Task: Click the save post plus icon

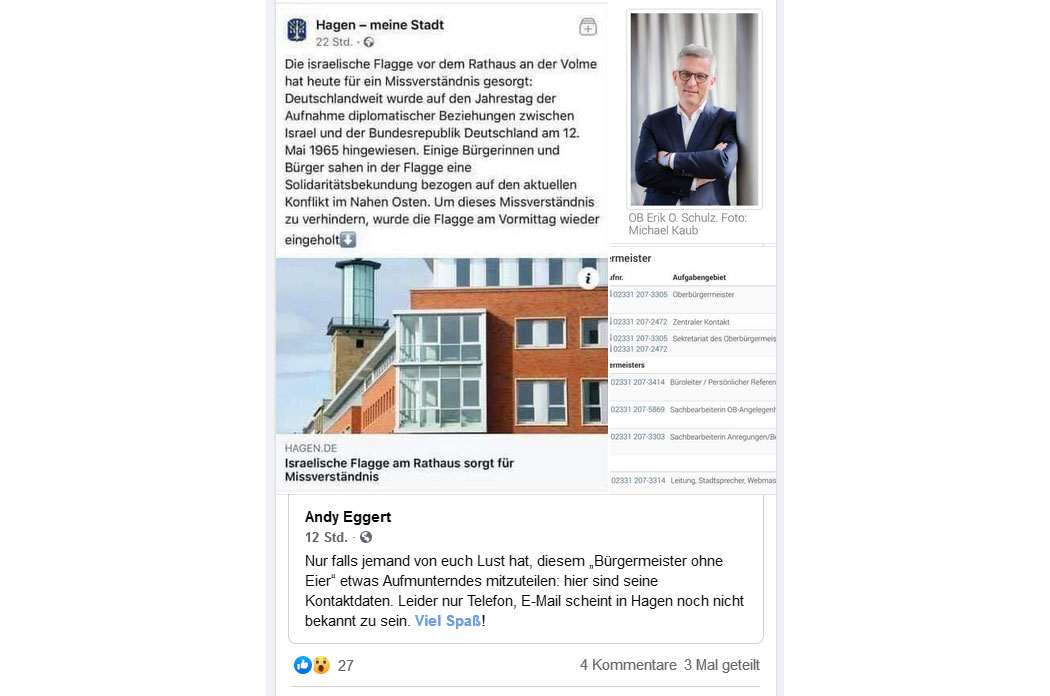Action: [x=587, y=27]
